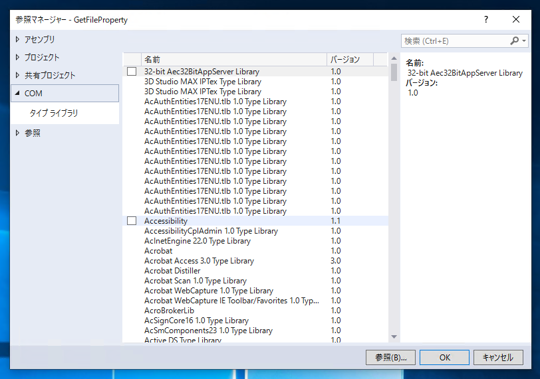Confirm with the OK button
This screenshot has width=540, height=379.
point(444,357)
